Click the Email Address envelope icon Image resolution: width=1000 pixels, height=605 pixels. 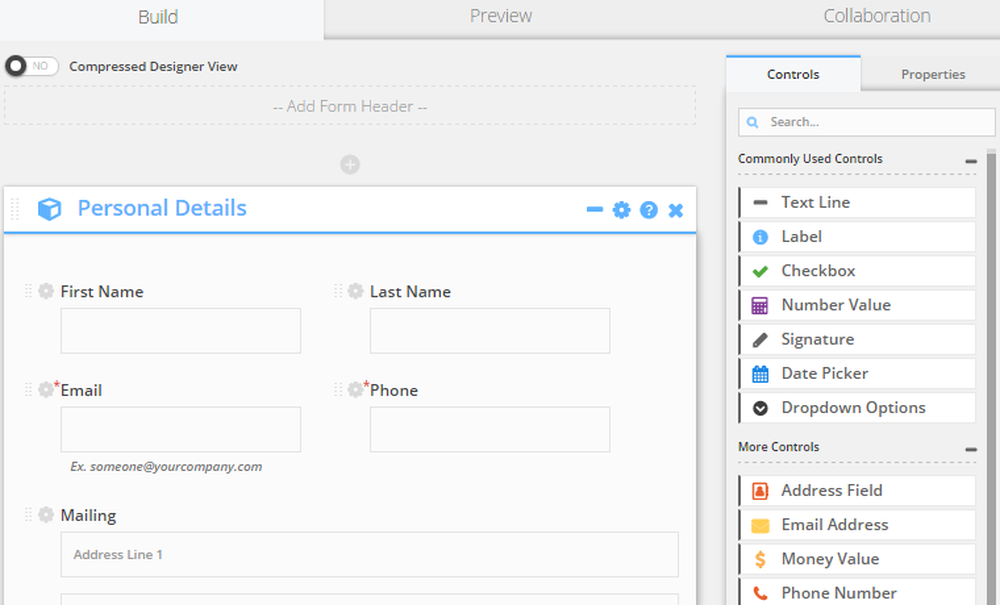click(x=760, y=525)
